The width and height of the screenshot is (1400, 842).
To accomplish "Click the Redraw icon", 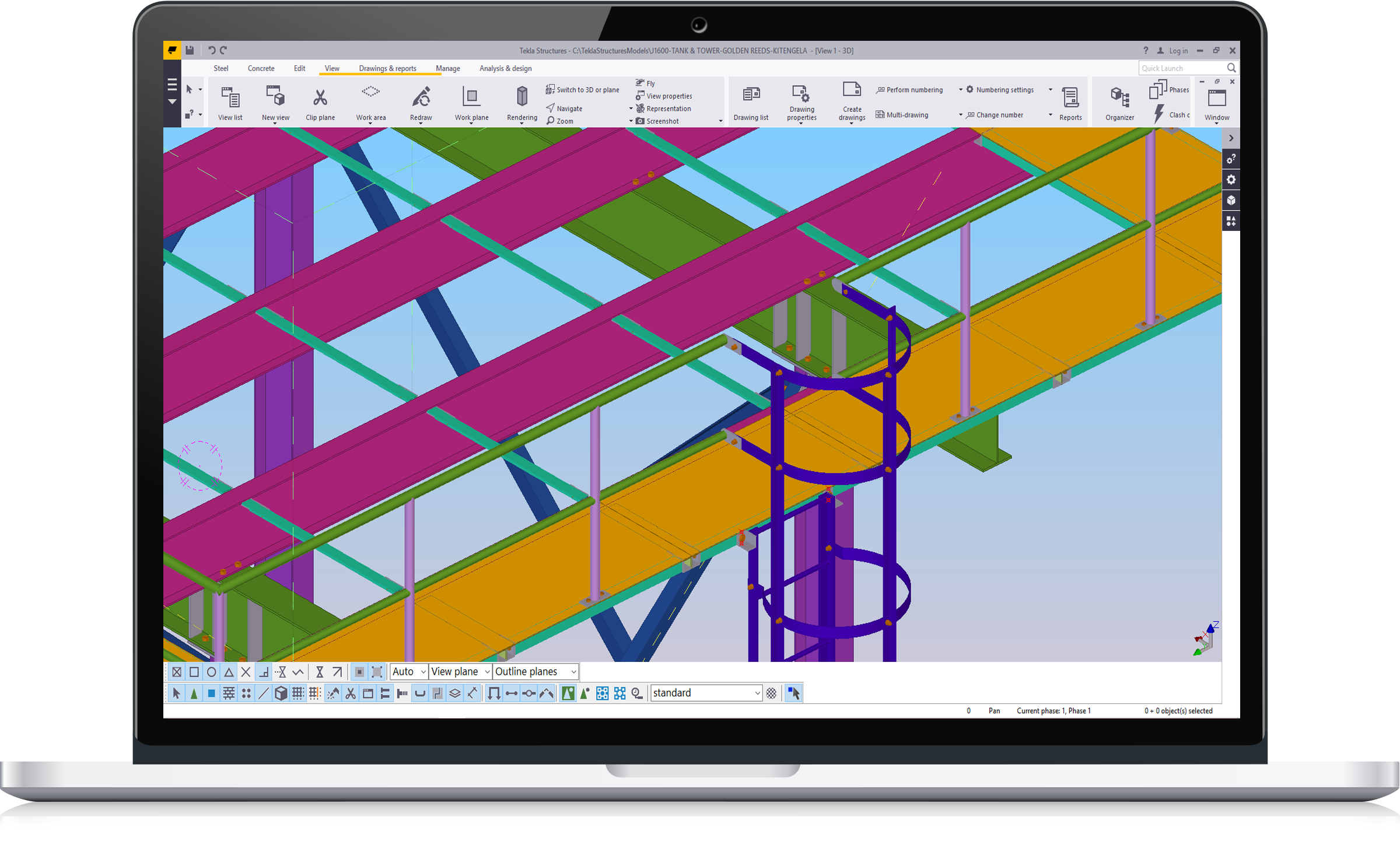I will pos(421,97).
